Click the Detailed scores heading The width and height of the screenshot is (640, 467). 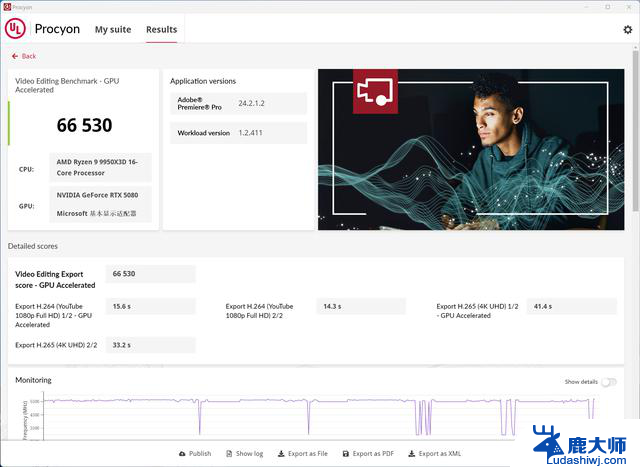[33, 246]
